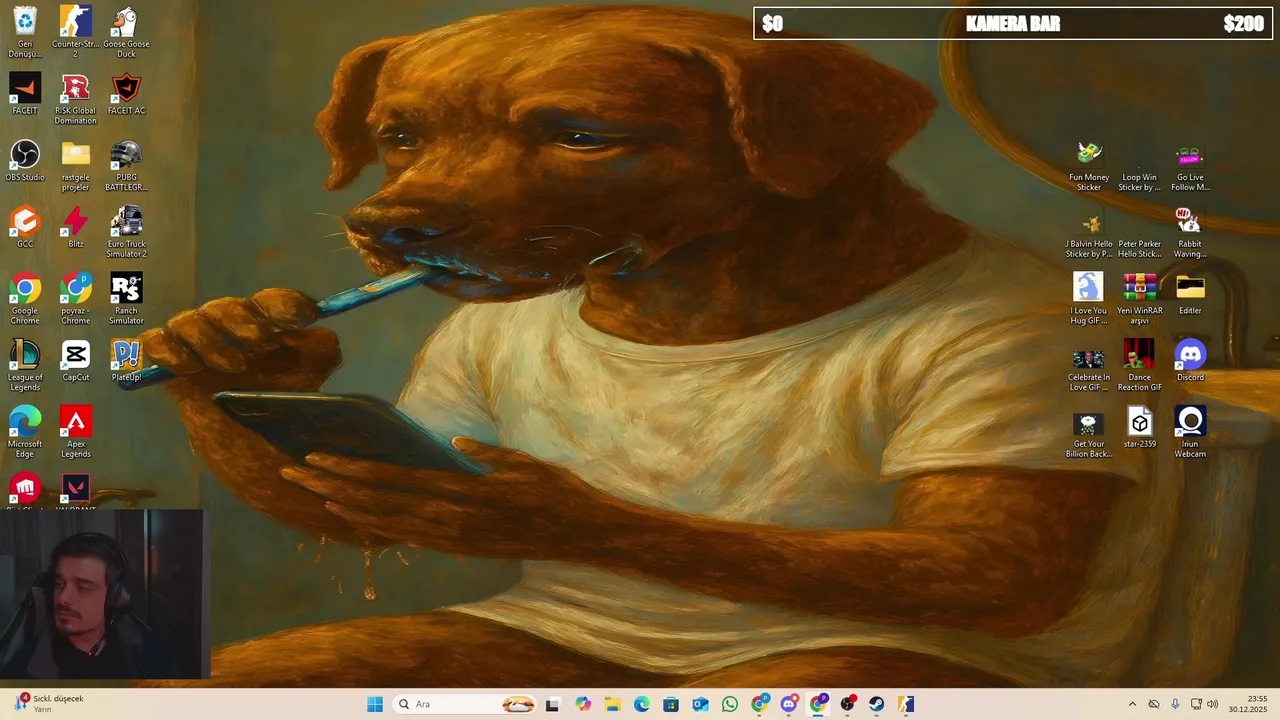The image size is (1280, 720).
Task: Switch to Steam in the taskbar
Action: [877, 704]
